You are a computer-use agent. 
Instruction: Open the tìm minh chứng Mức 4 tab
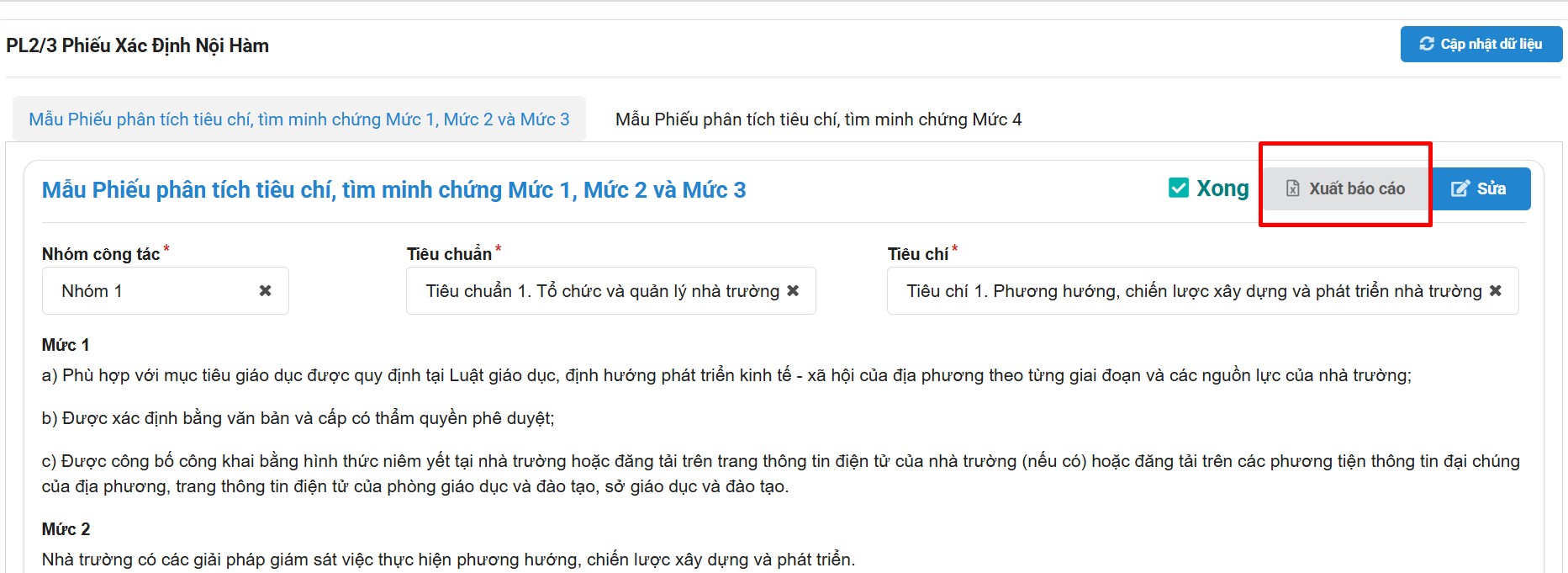tap(818, 119)
